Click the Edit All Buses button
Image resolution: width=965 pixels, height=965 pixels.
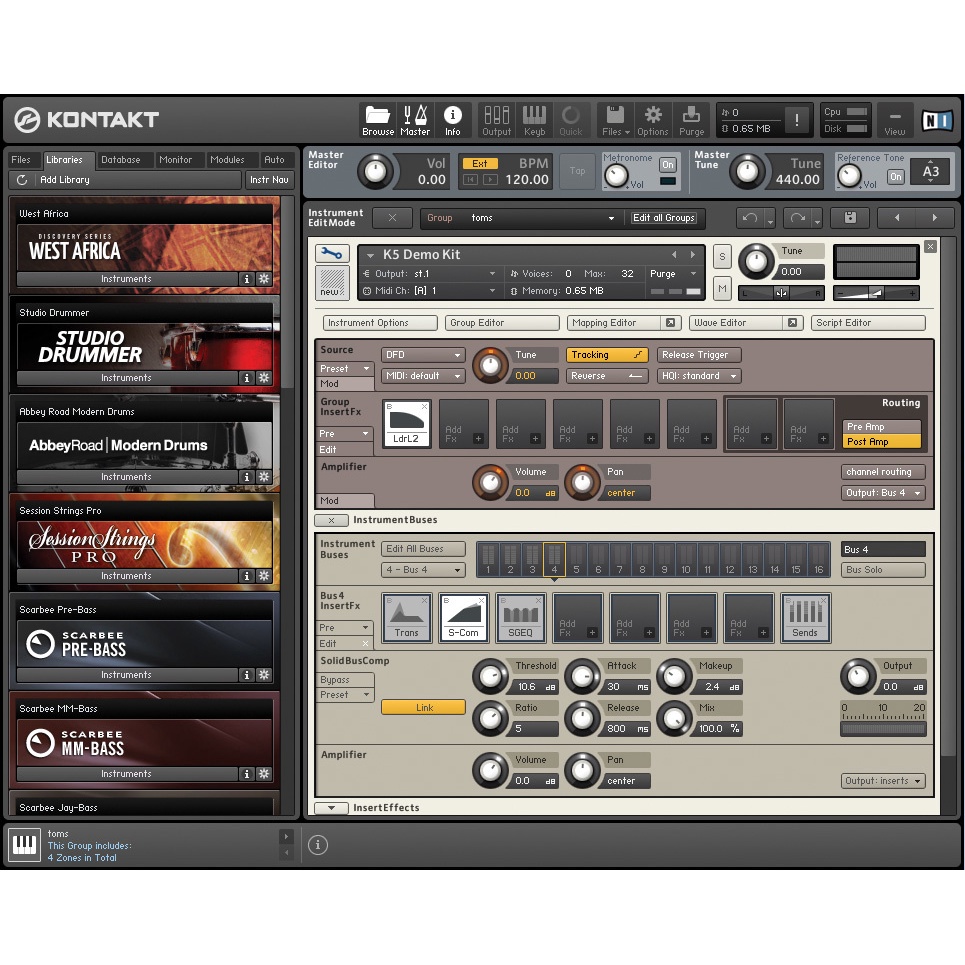click(424, 549)
